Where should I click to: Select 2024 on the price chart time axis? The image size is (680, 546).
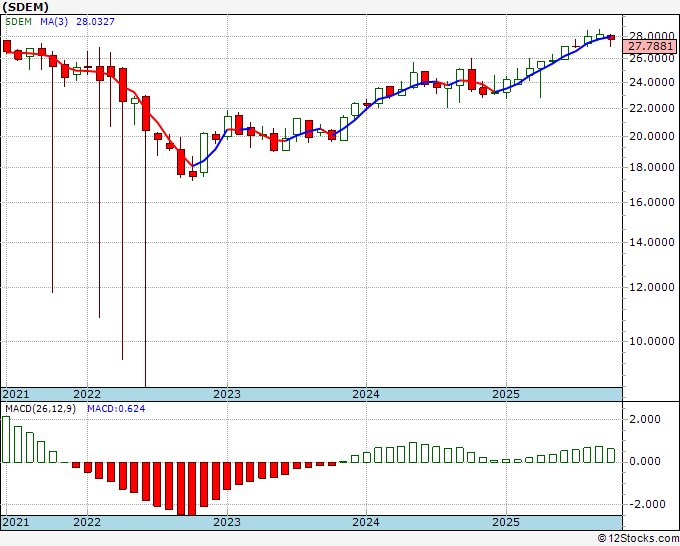pyautogui.click(x=366, y=394)
